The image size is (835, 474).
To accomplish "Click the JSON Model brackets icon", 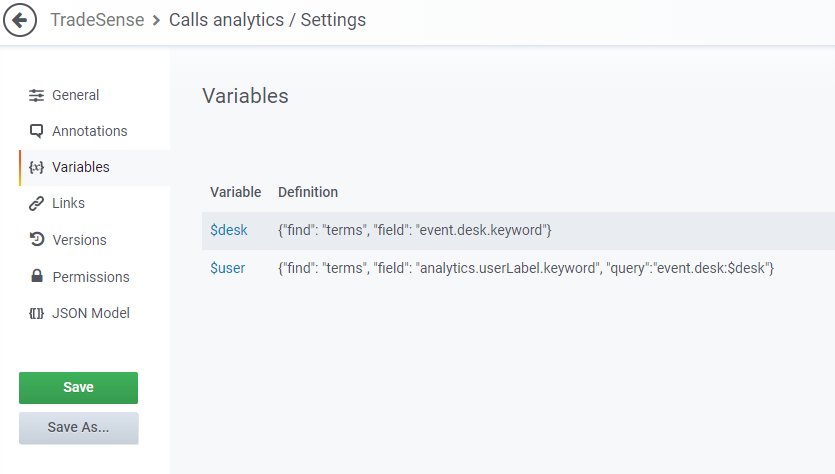I will click(37, 313).
